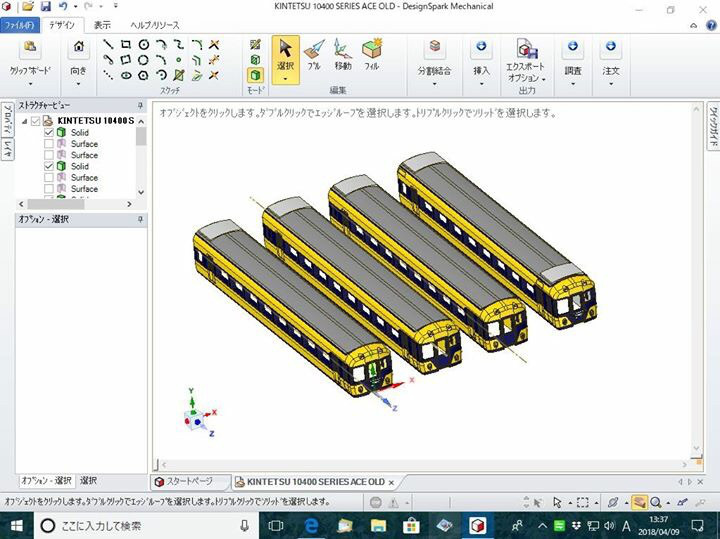The height and width of the screenshot is (539, 720).
Task: Switch to the bottom 選択 panel tab
Action: (x=89, y=481)
